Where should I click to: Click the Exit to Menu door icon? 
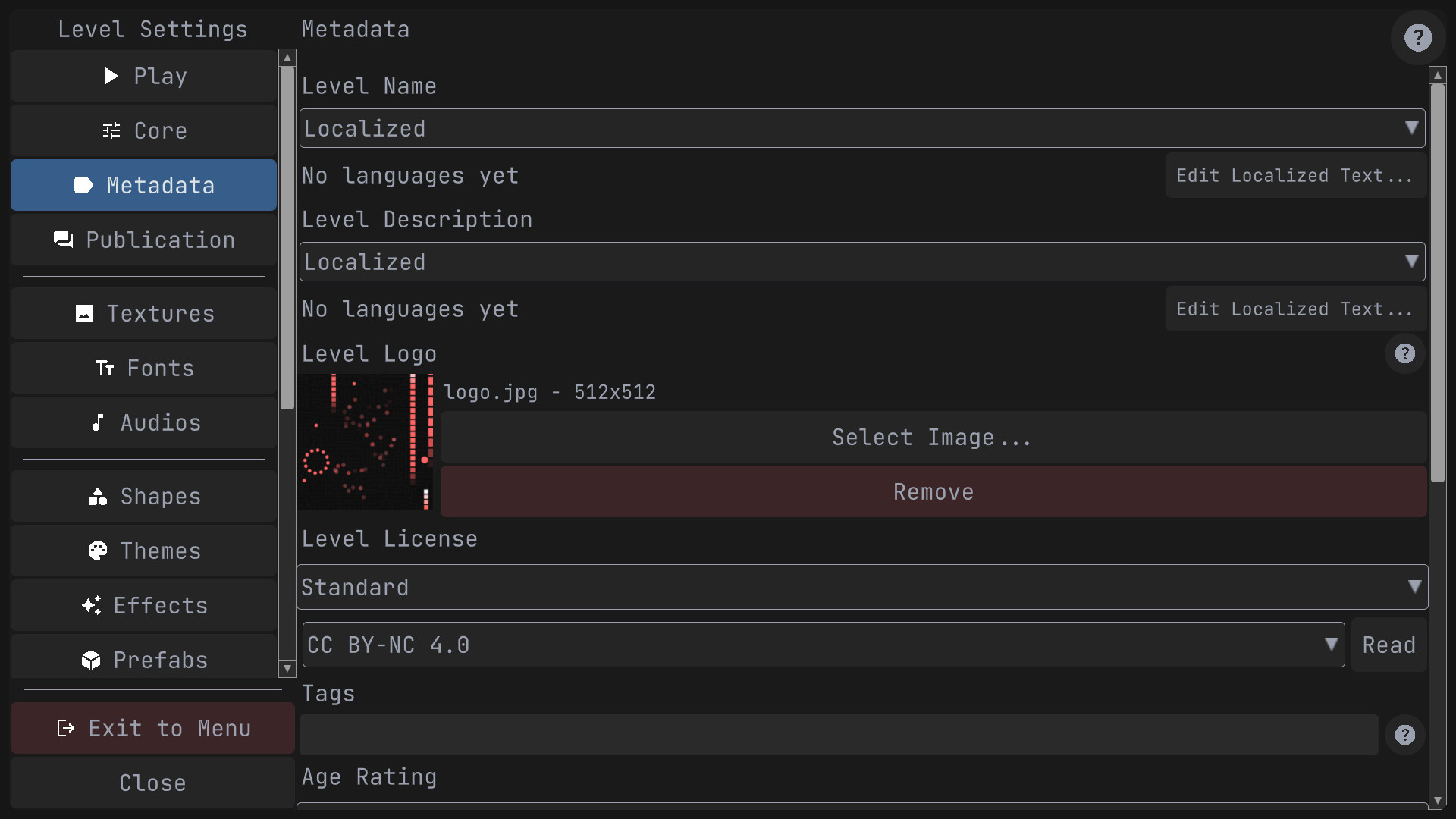point(66,728)
